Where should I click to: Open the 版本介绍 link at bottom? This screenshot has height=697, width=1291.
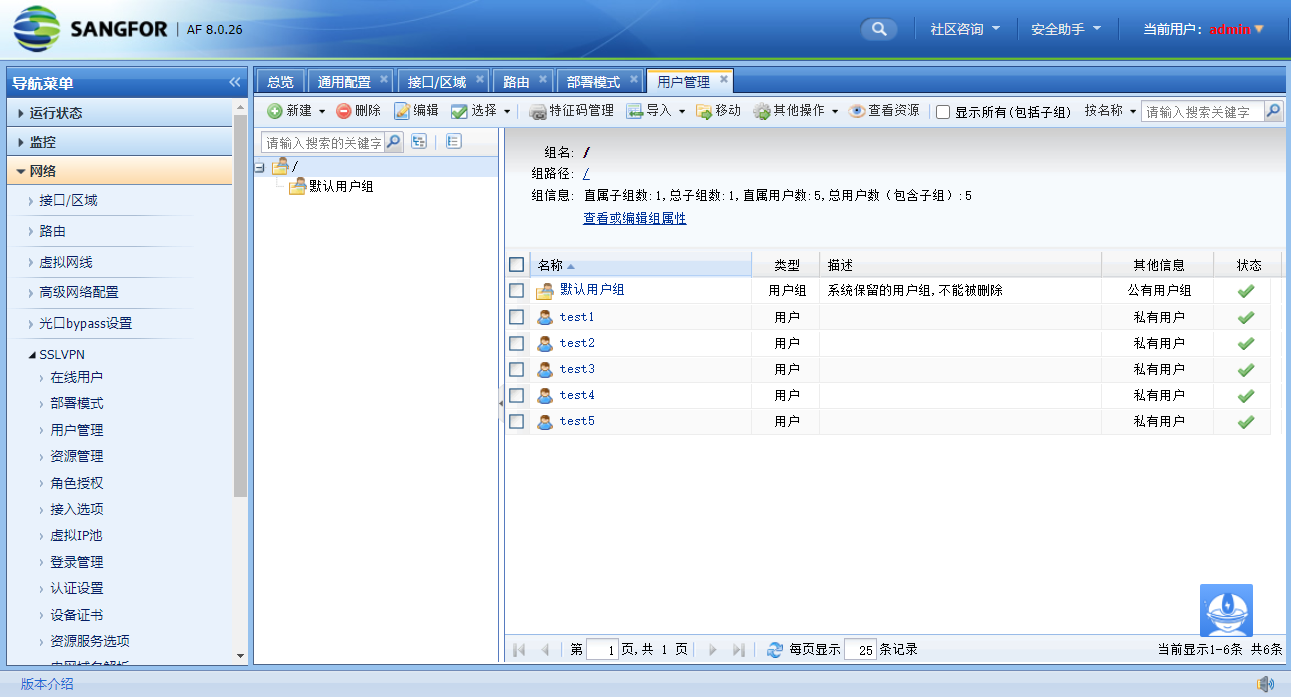click(x=47, y=684)
